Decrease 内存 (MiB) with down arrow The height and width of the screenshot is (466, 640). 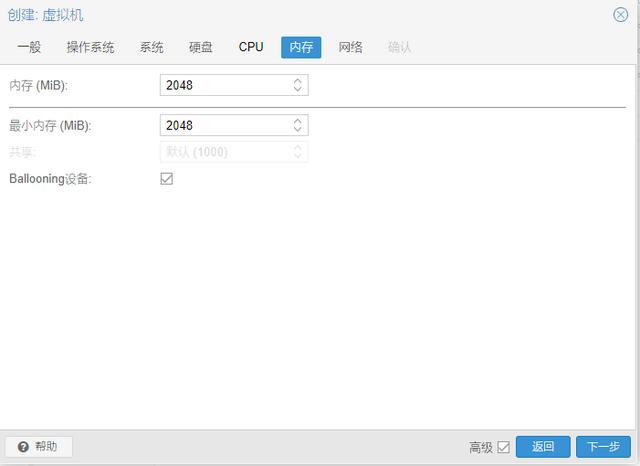click(298, 89)
